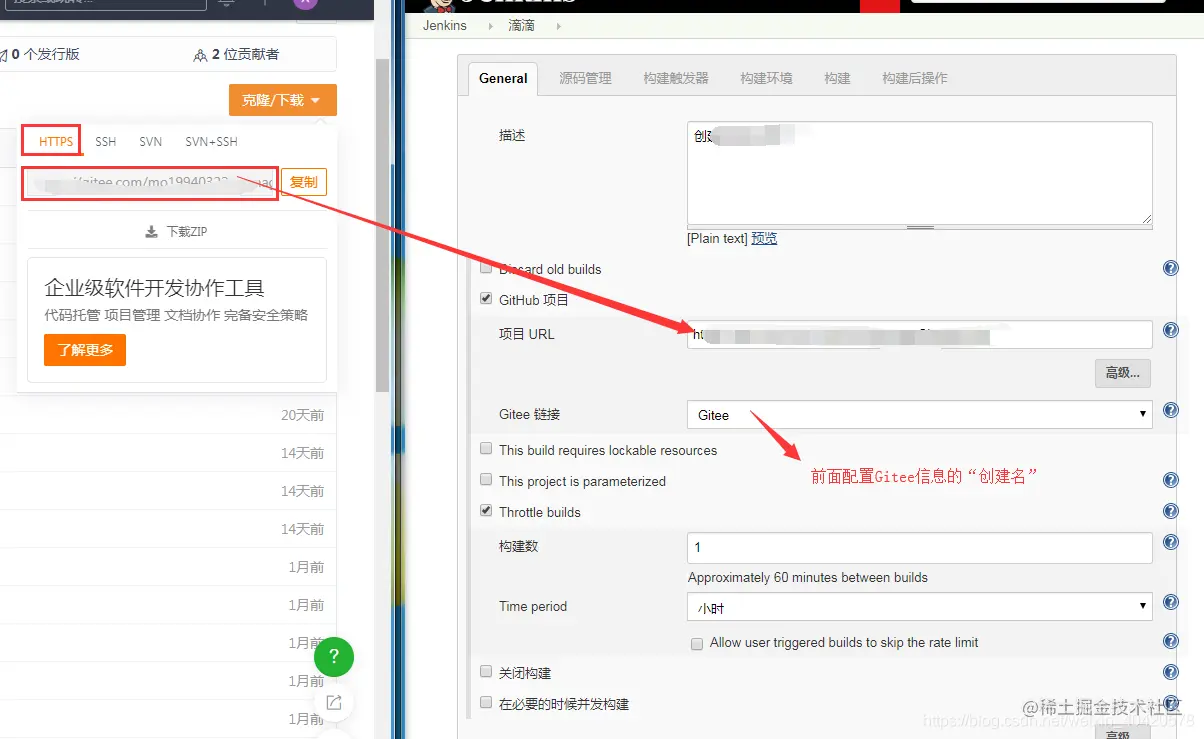Click inside the 描述 text area
Viewport: 1204px width, 739px height.
(919, 172)
